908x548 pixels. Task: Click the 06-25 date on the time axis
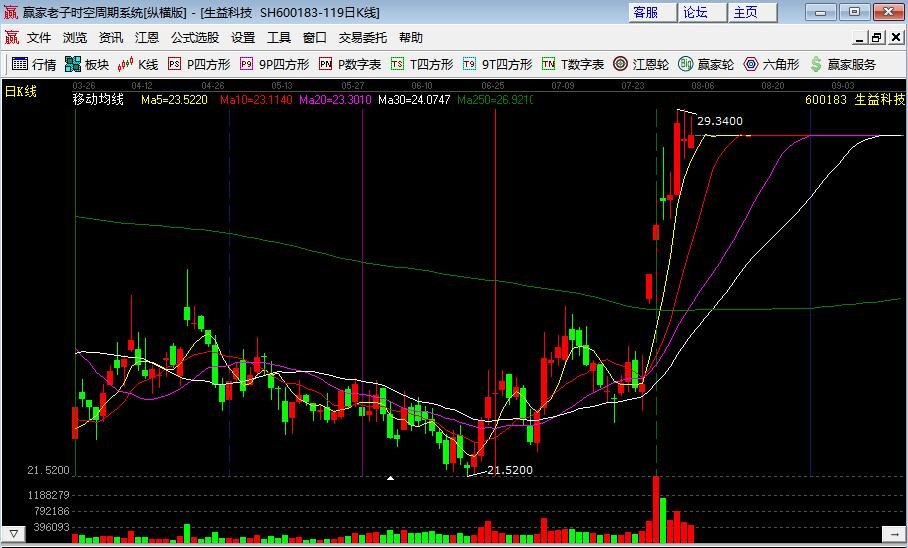(x=493, y=86)
